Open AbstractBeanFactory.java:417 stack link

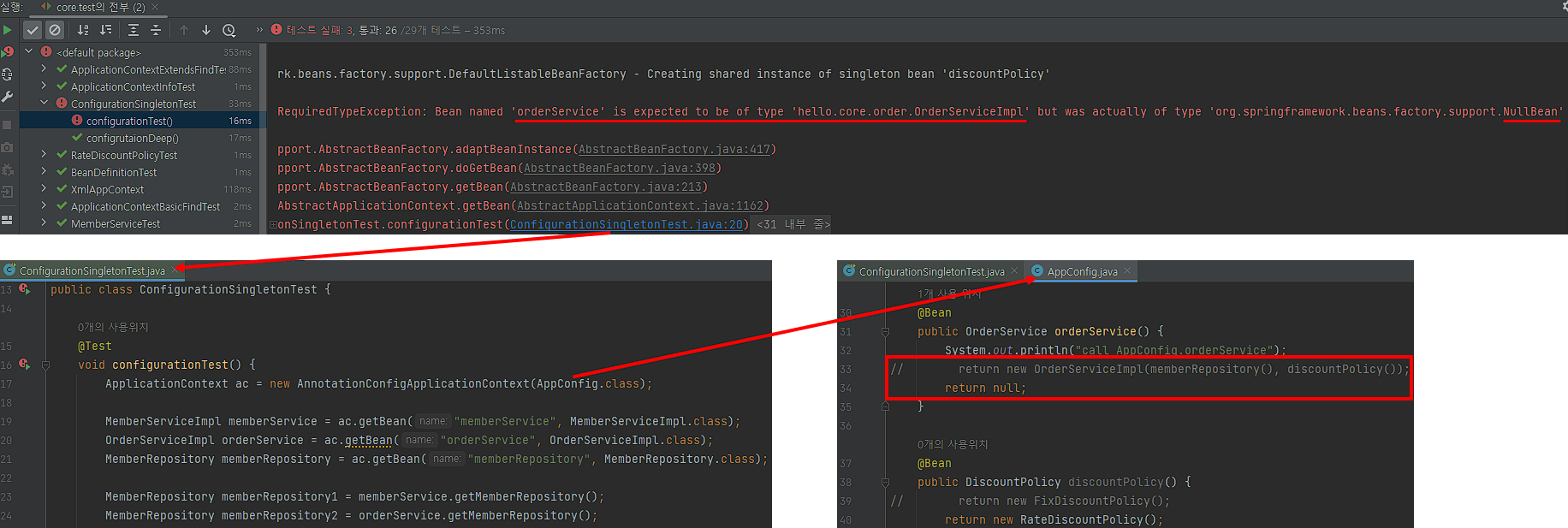(674, 149)
